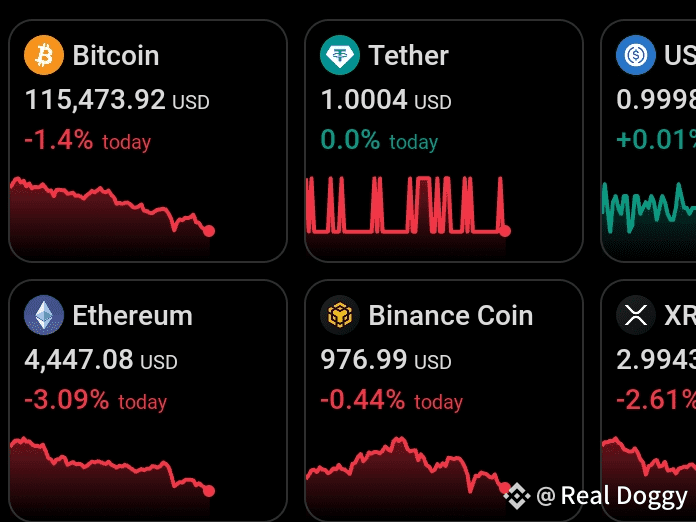The image size is (696, 522).
Task: Click the Binance Coin cube icon
Action: point(340,315)
